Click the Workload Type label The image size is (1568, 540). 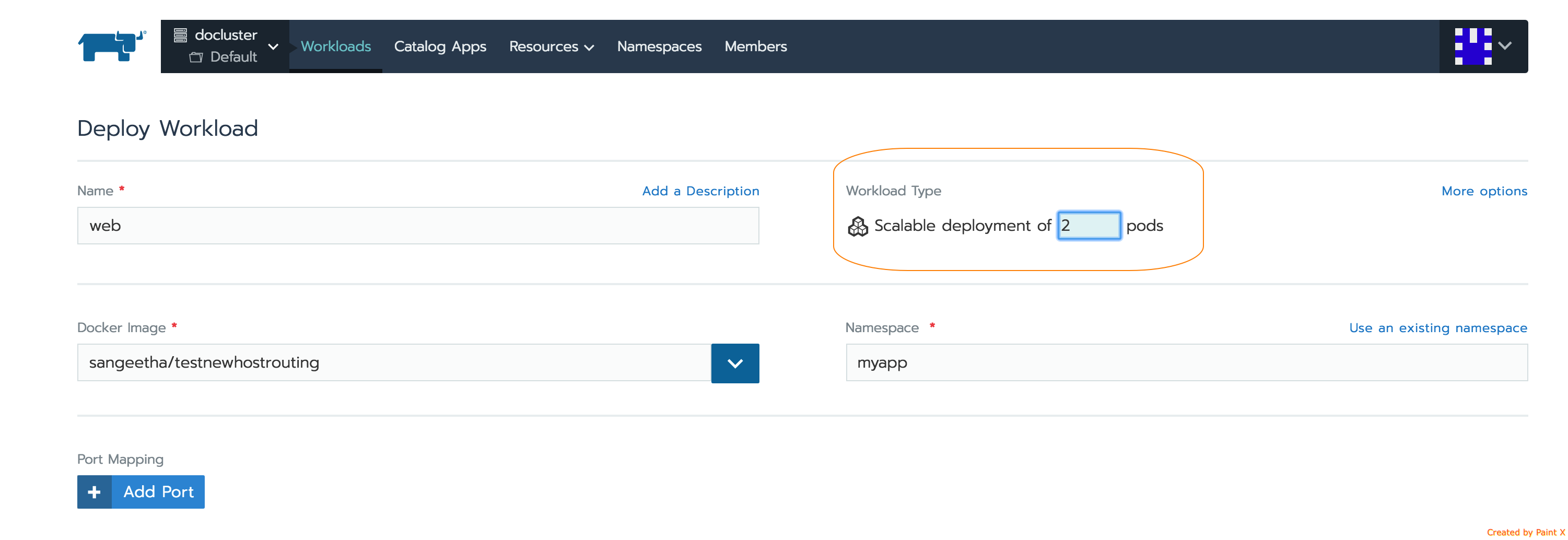point(894,191)
